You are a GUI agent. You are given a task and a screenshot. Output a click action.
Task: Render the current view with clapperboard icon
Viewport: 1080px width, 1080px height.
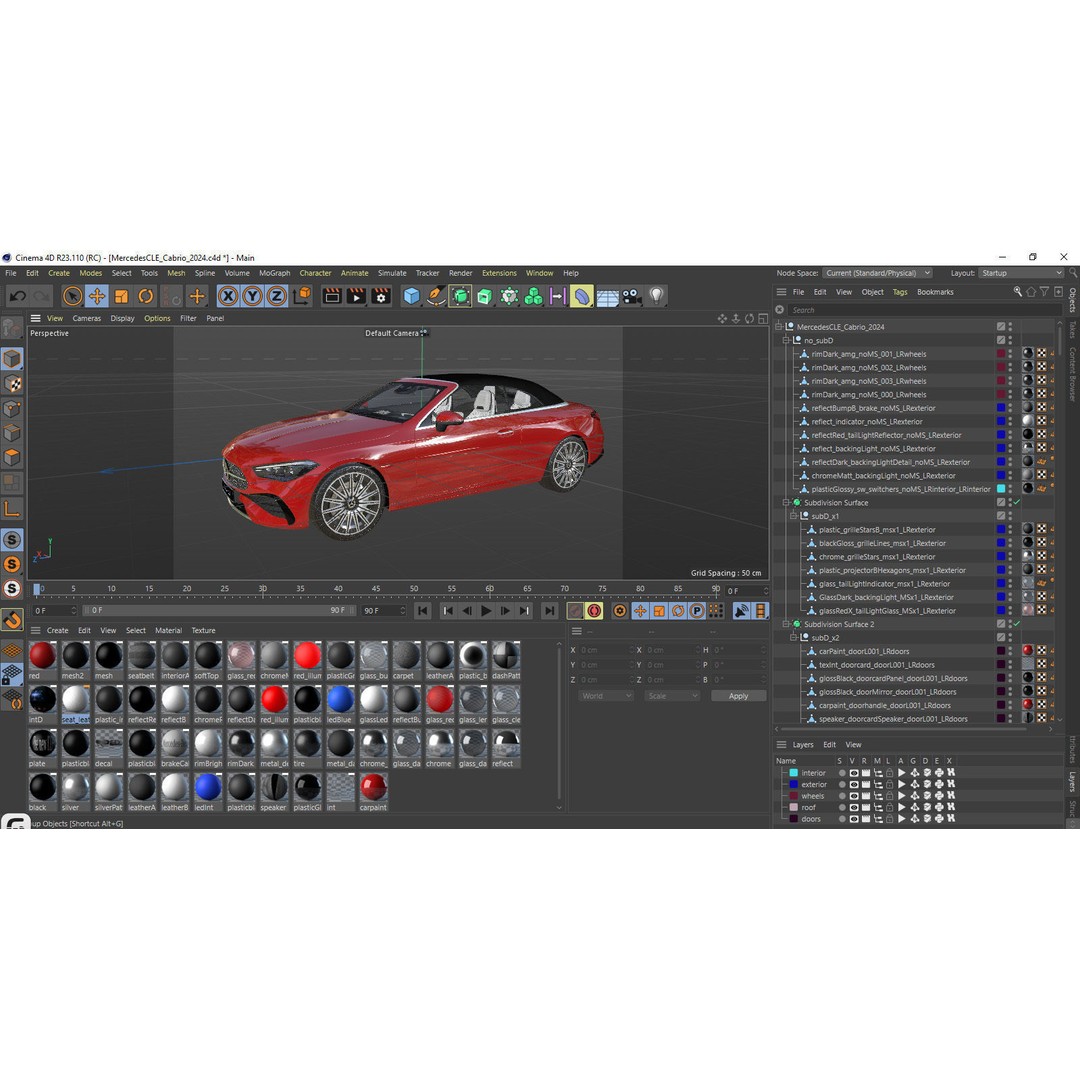click(332, 296)
